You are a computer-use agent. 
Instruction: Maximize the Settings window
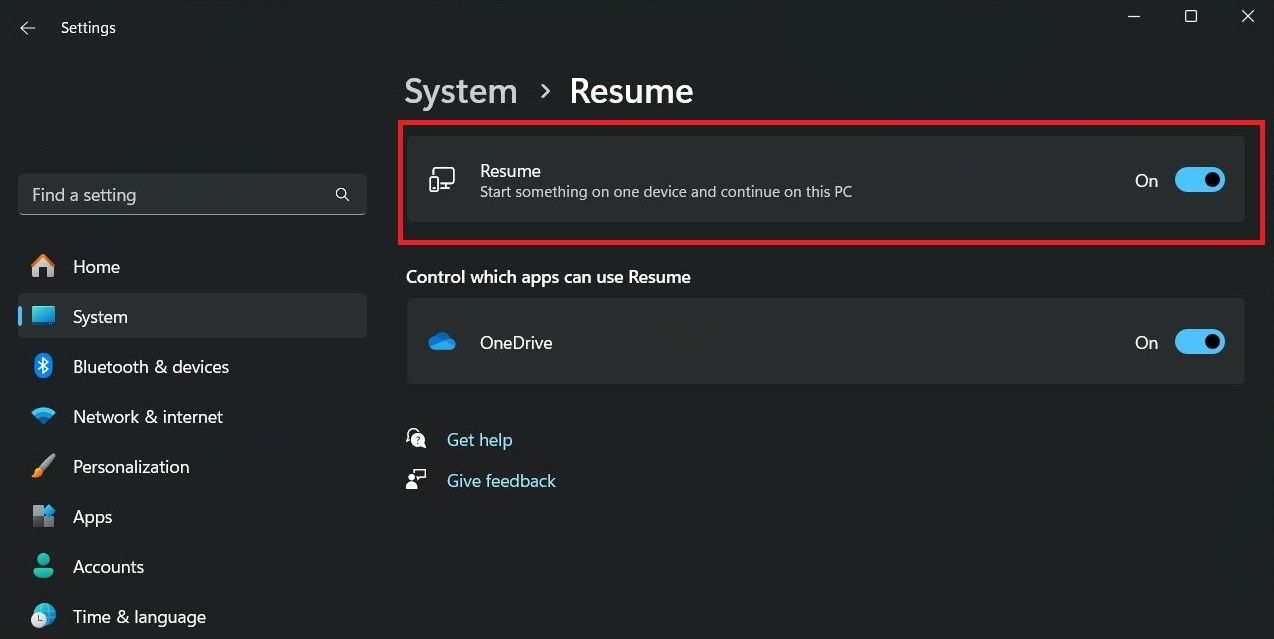pyautogui.click(x=1190, y=16)
